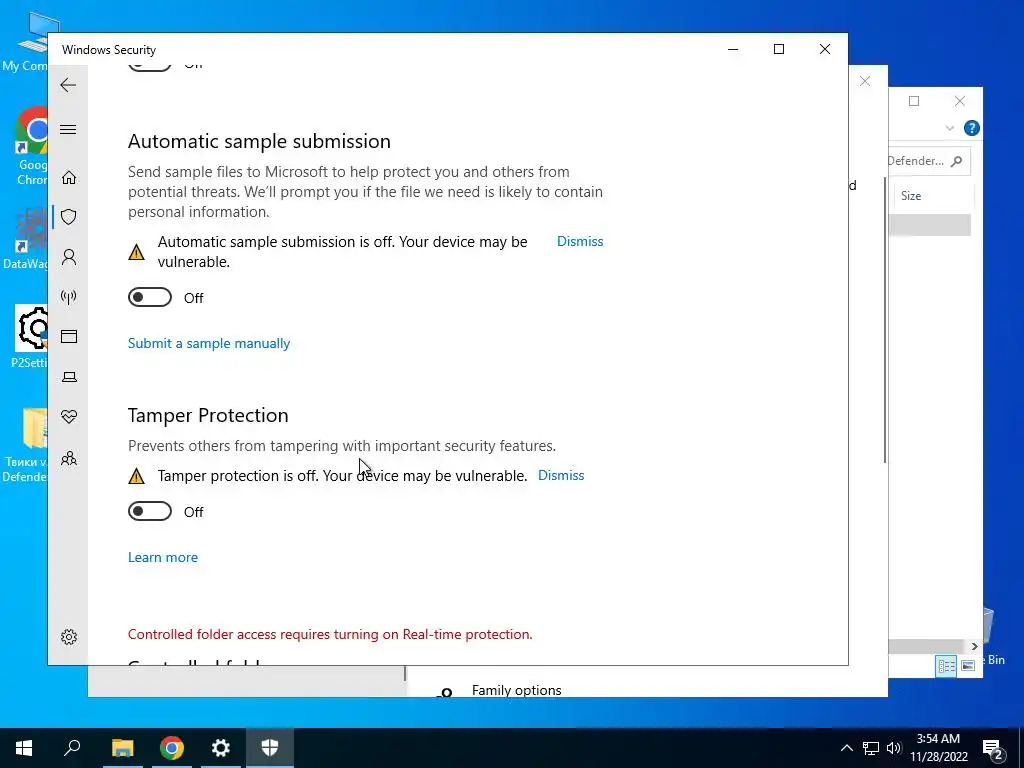
Task: Select Windows Security shield taskbar button
Action: point(270,748)
